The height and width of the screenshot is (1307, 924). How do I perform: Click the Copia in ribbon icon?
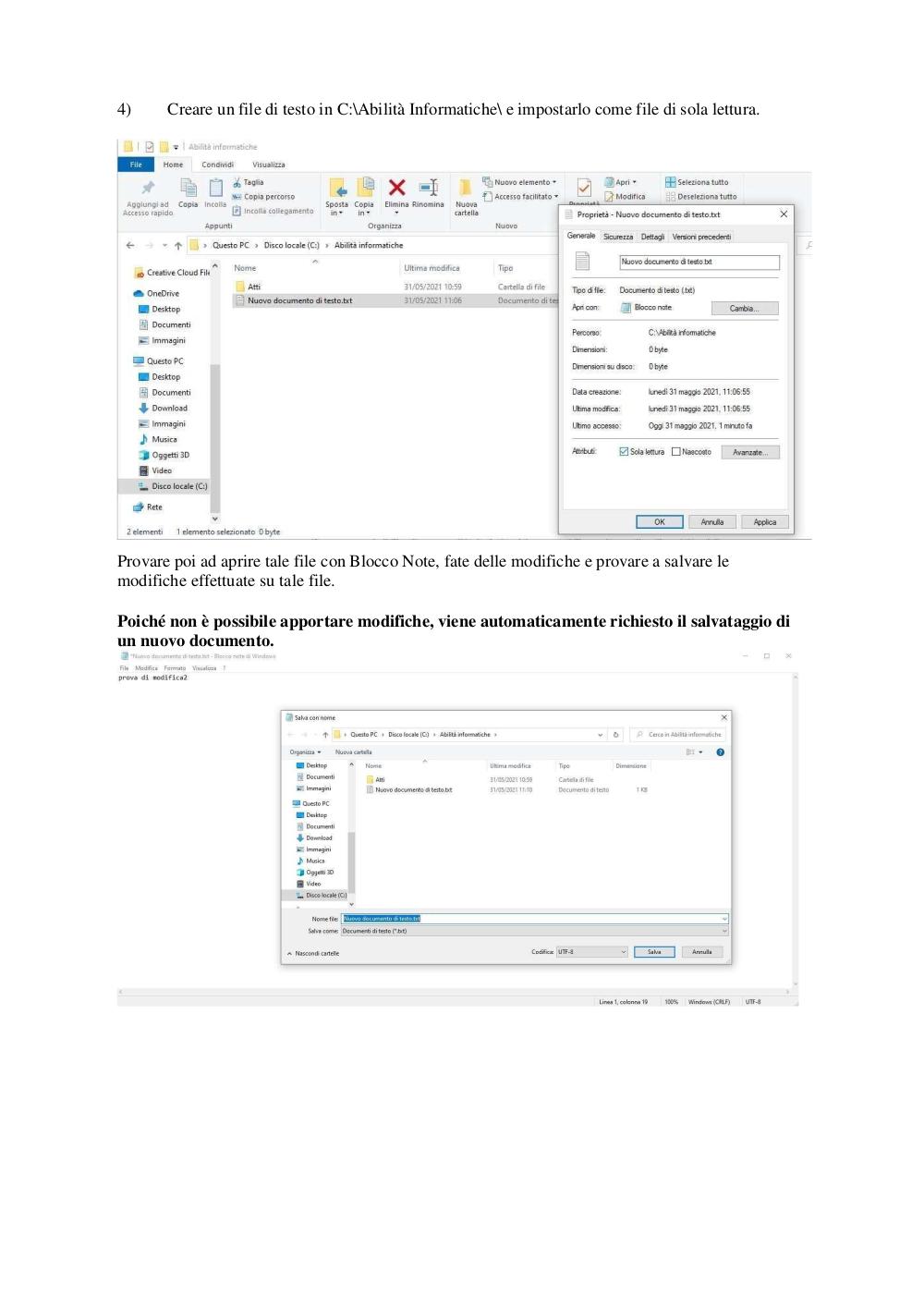coord(365,188)
